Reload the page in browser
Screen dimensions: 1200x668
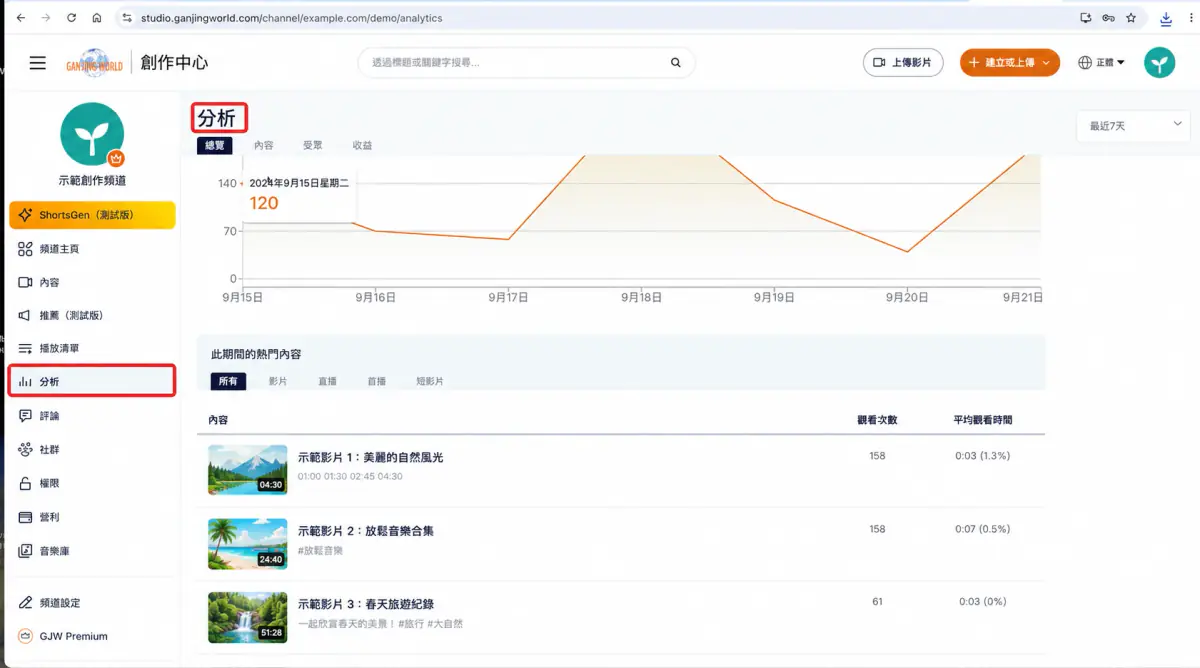pyautogui.click(x=71, y=18)
